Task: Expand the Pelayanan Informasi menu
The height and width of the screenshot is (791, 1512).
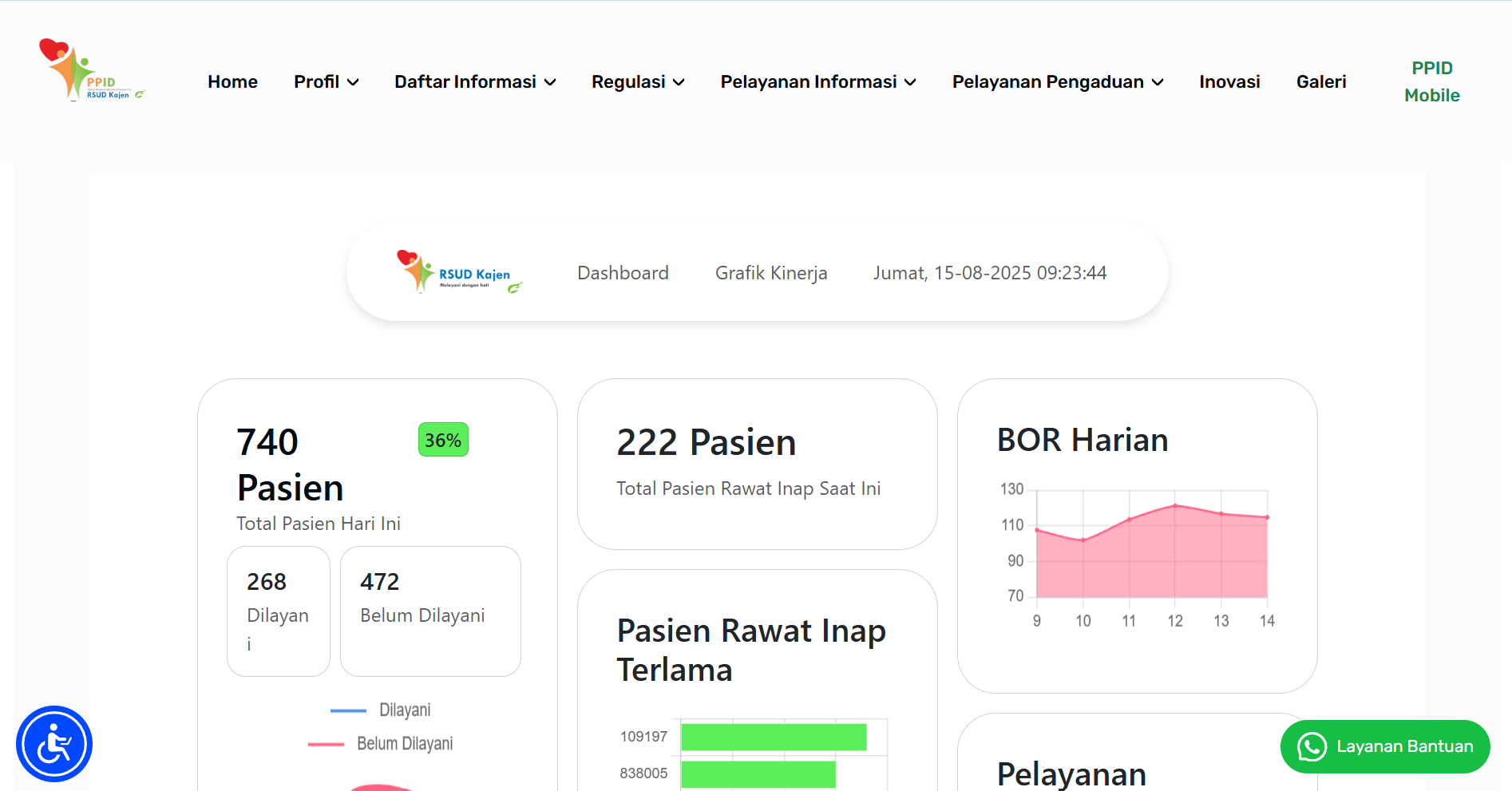Action: [x=818, y=81]
